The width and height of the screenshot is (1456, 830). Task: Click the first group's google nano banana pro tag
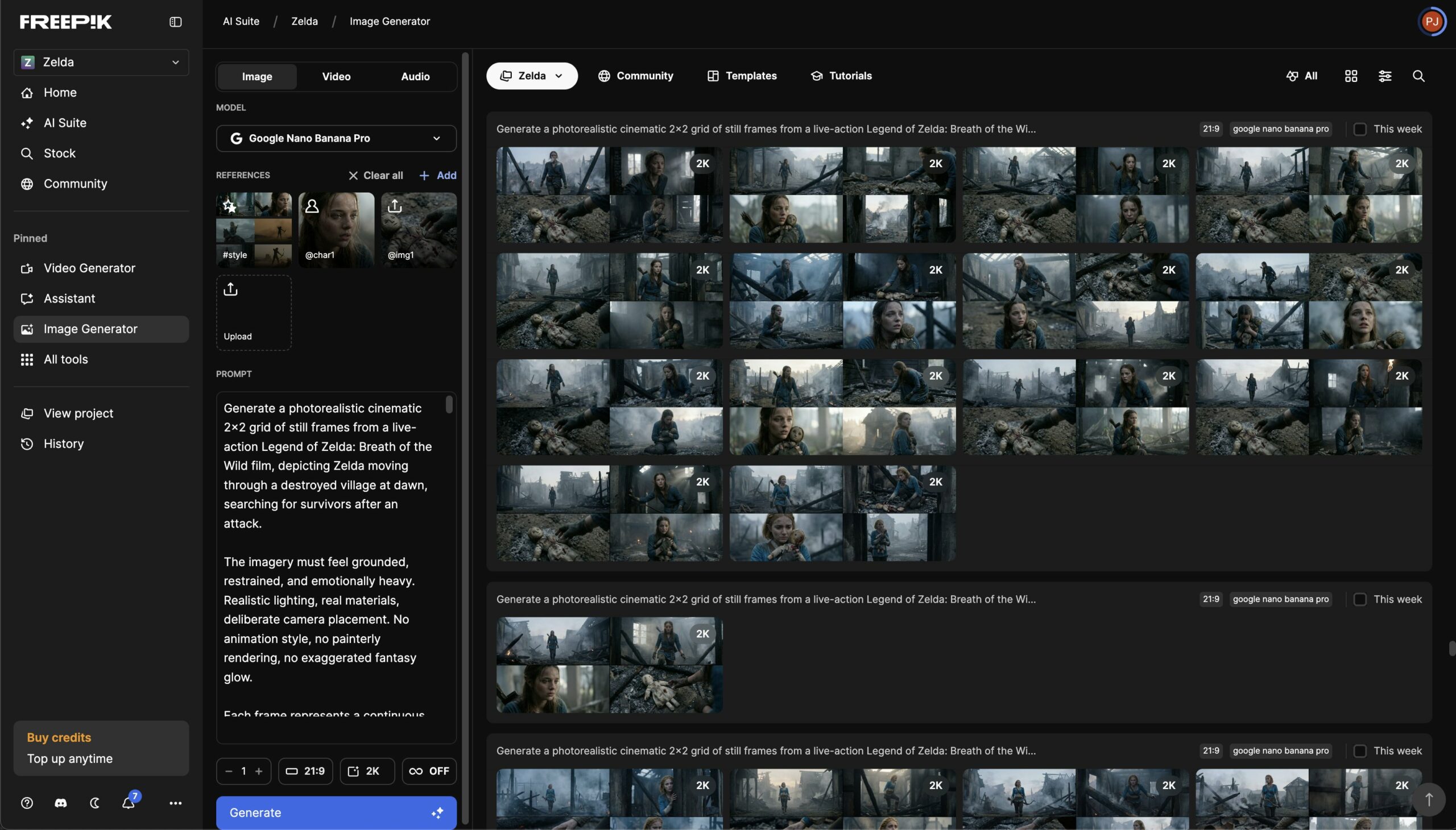1280,129
